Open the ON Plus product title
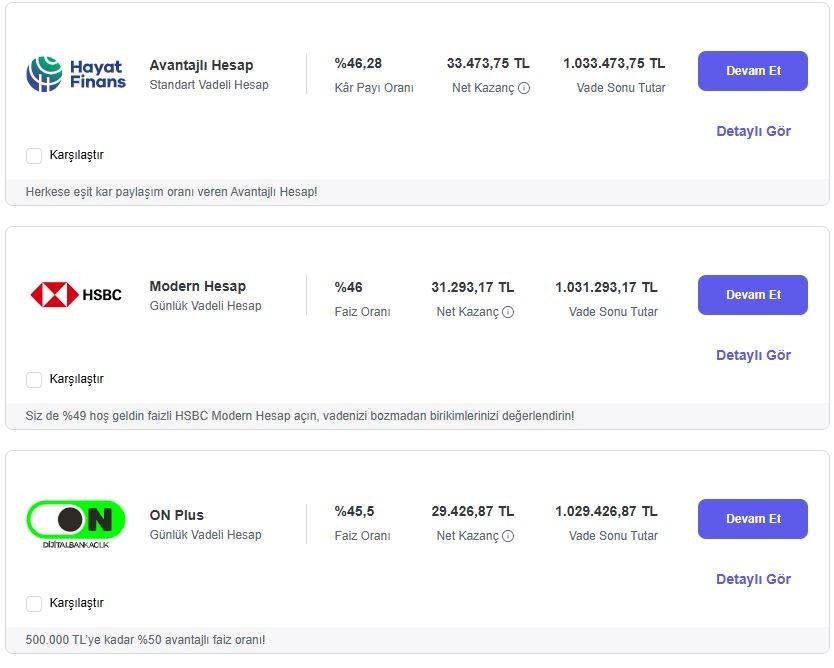 tap(176, 515)
